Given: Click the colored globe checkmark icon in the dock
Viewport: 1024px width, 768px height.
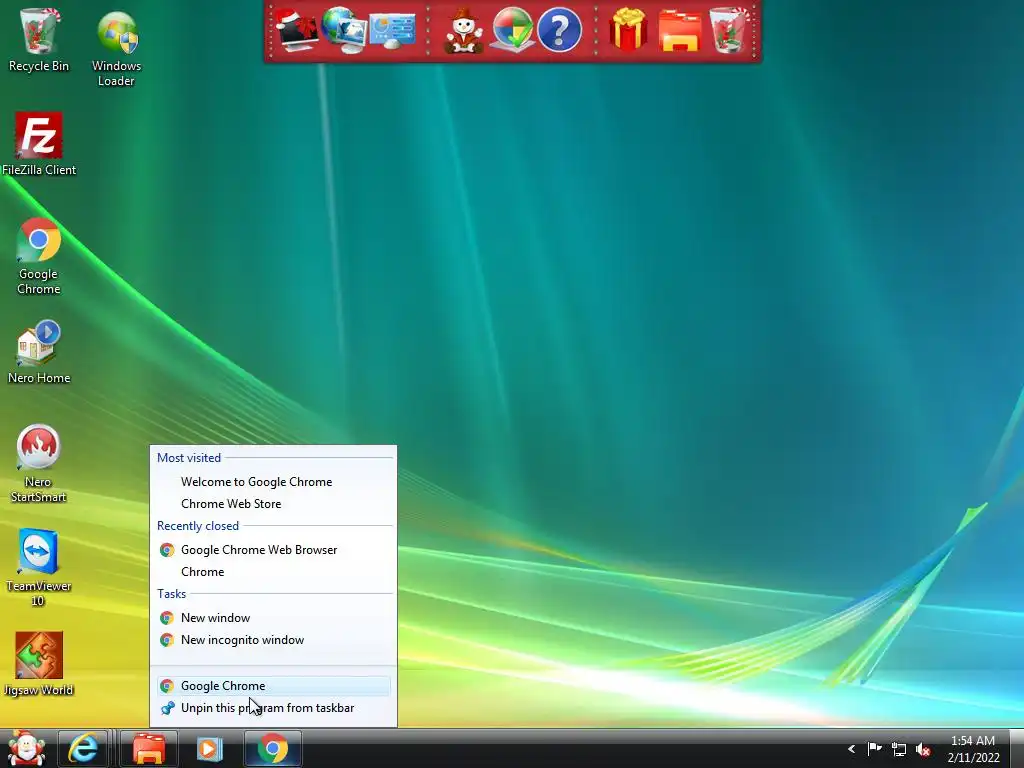Looking at the screenshot, I should click(513, 29).
